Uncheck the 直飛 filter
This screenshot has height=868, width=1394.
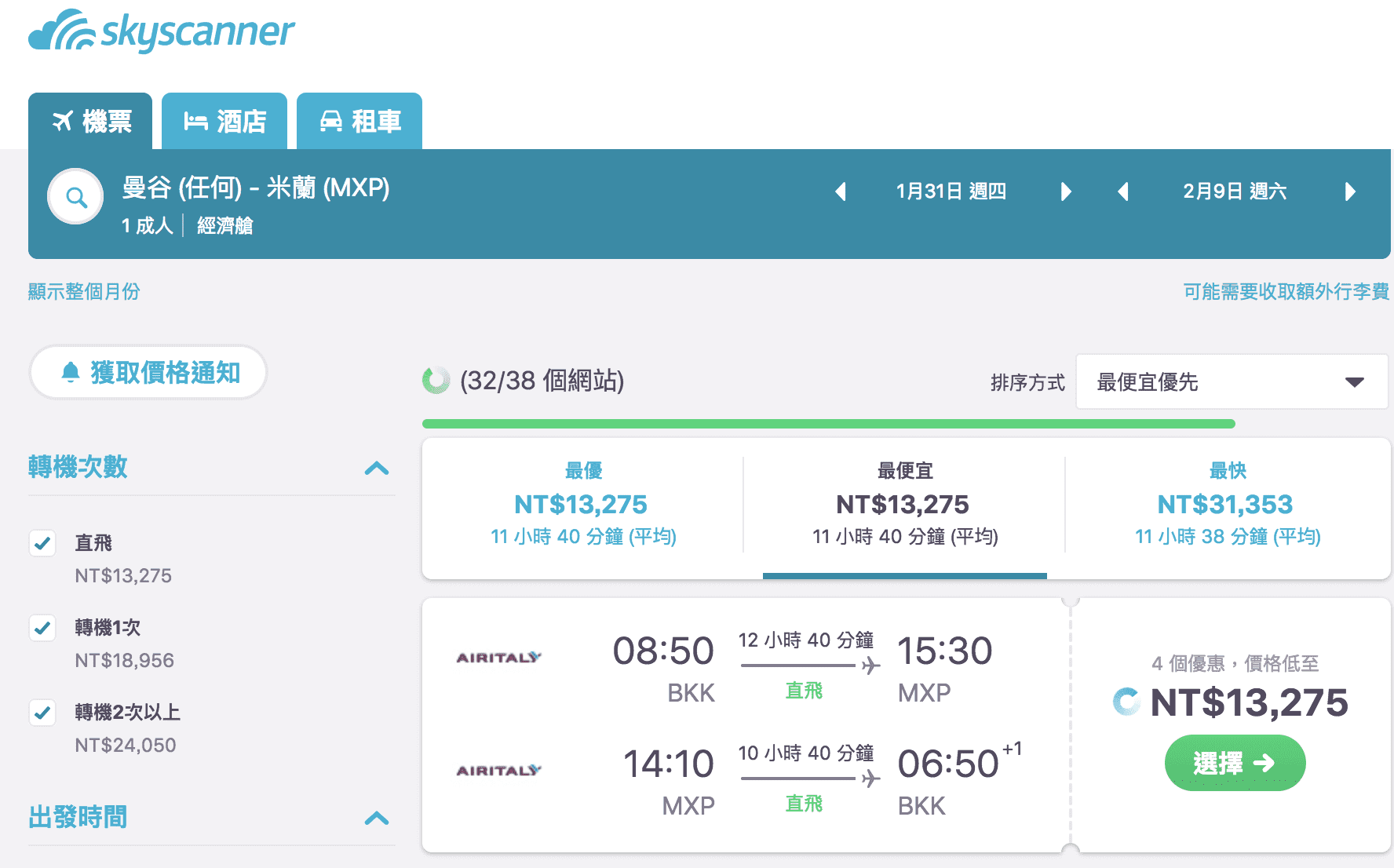[43, 543]
